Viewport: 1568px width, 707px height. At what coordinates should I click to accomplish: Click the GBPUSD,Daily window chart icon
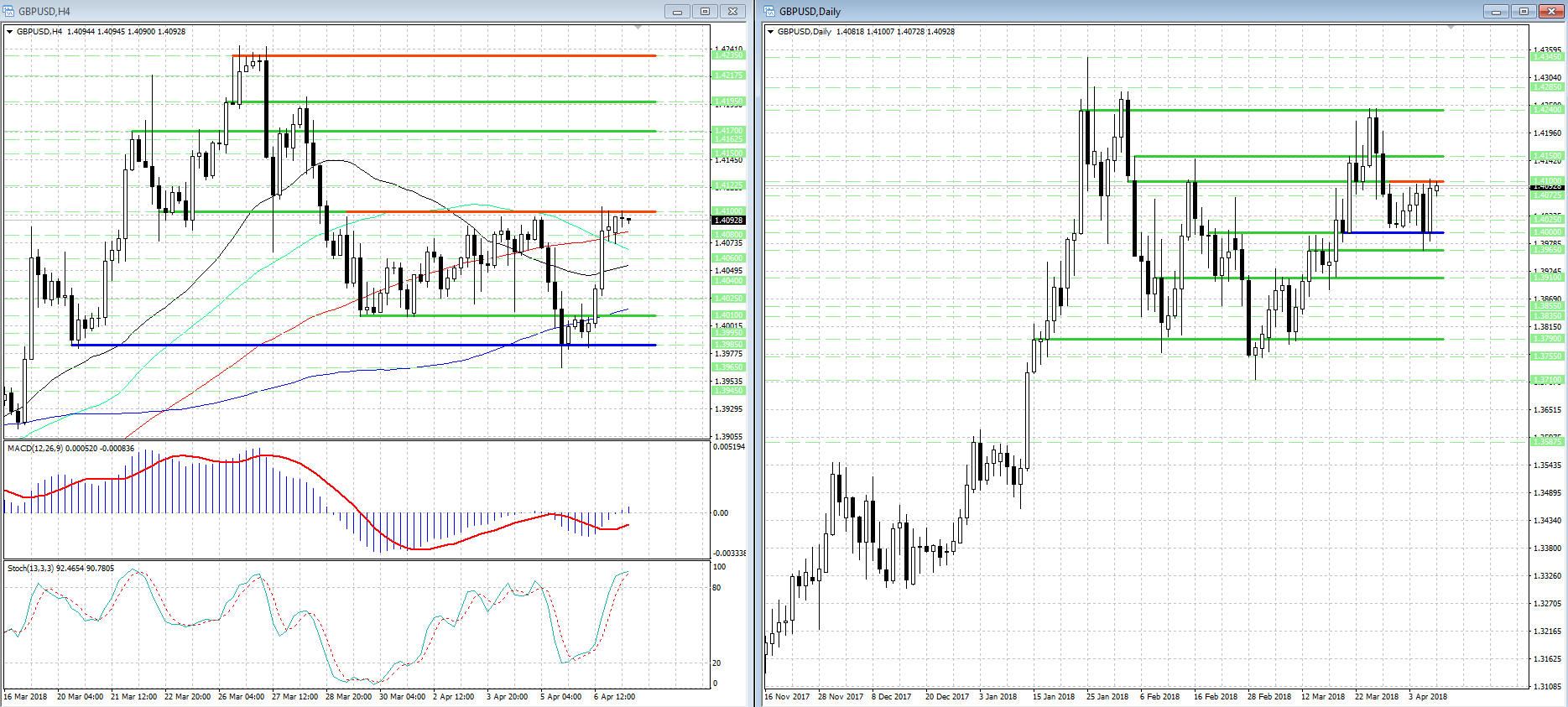click(x=770, y=11)
